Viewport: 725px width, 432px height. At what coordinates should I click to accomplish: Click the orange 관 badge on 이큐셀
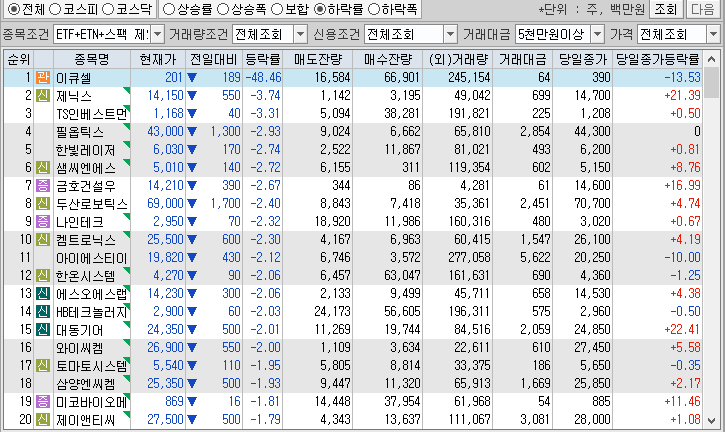(43, 77)
